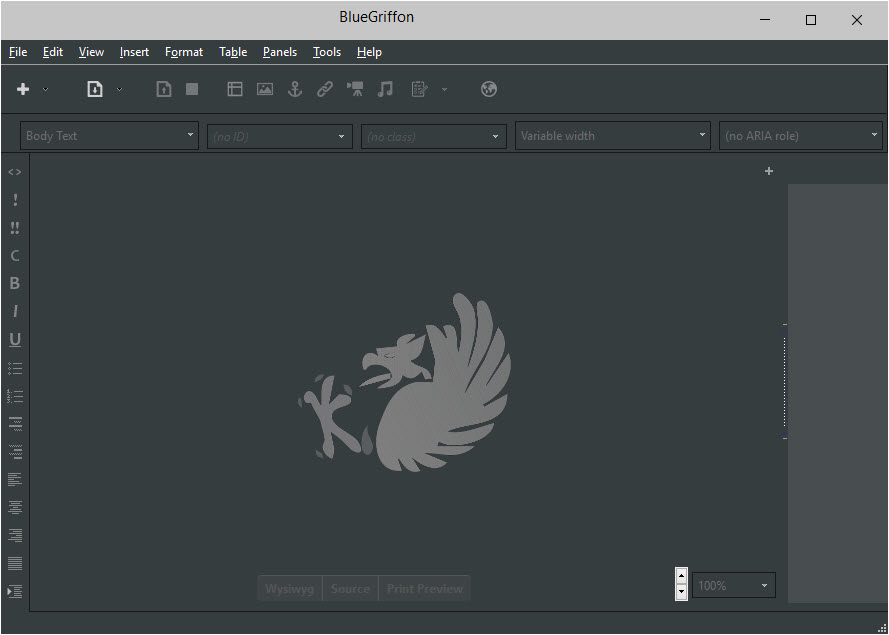Click the zoom stepper up arrow
The width and height of the screenshot is (889, 635).
[681, 576]
